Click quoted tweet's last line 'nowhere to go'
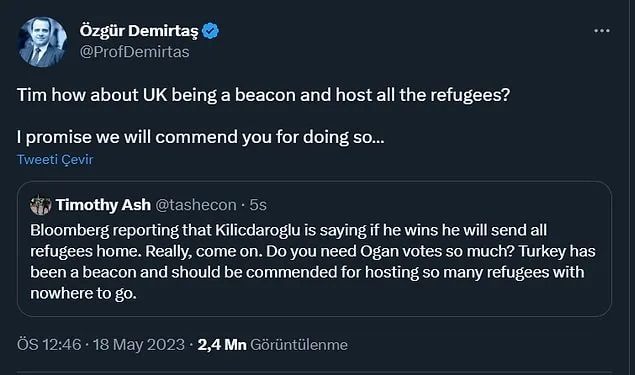Image resolution: width=635 pixels, height=375 pixels. tap(83, 293)
